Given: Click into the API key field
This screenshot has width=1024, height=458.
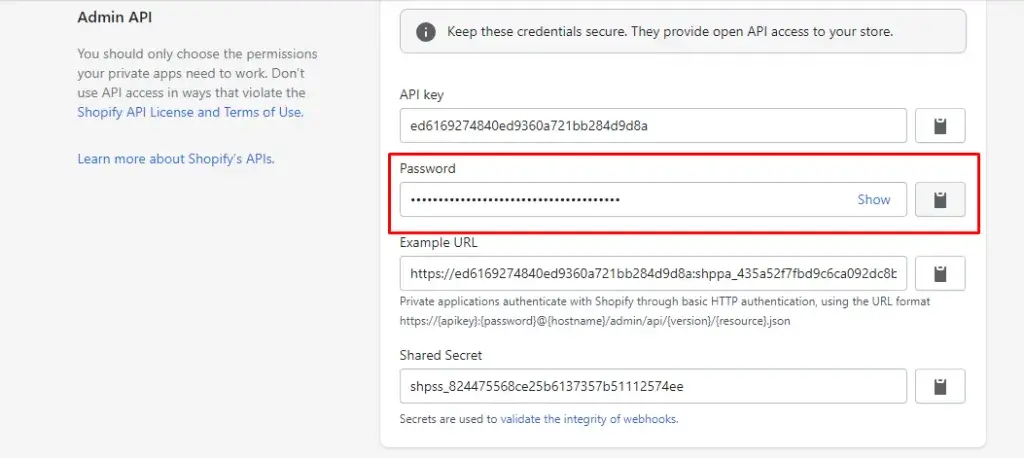Looking at the screenshot, I should [x=652, y=126].
